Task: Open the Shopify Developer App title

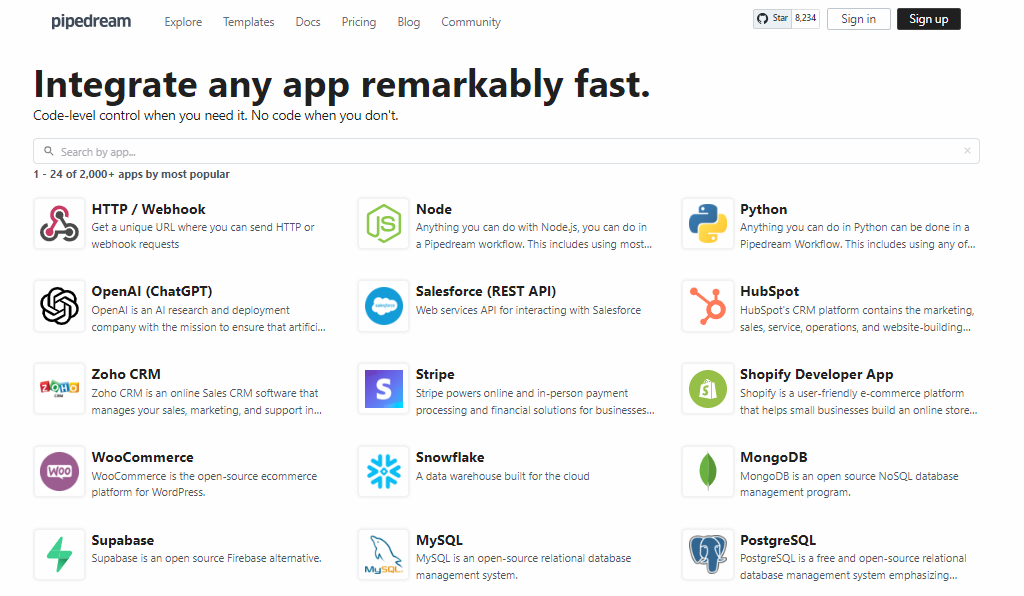Action: tap(816, 374)
